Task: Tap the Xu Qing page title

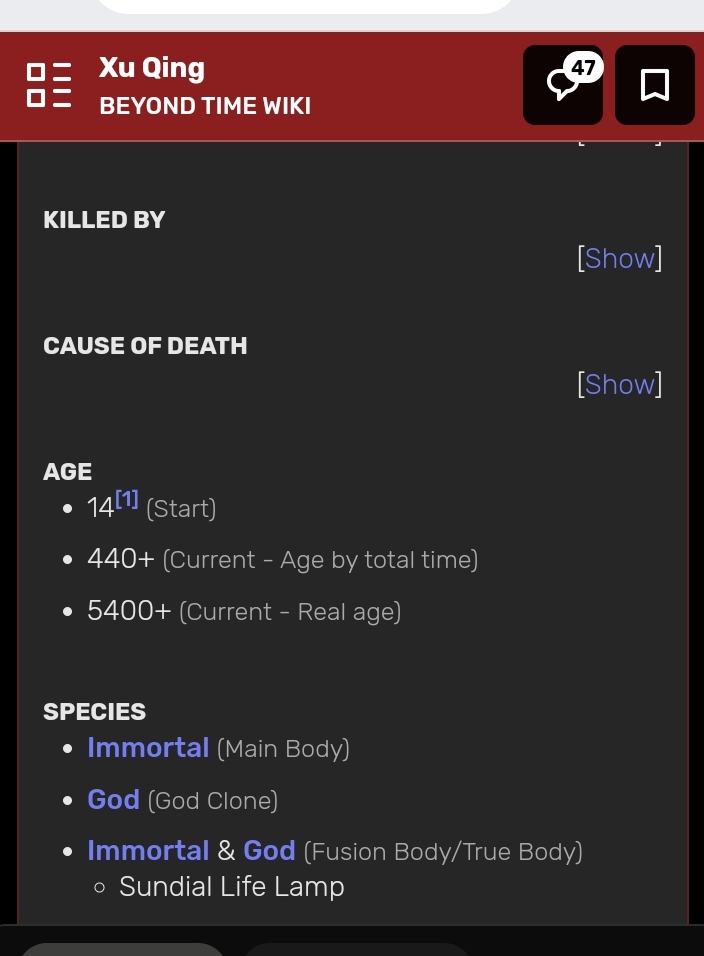Action: pos(152,68)
